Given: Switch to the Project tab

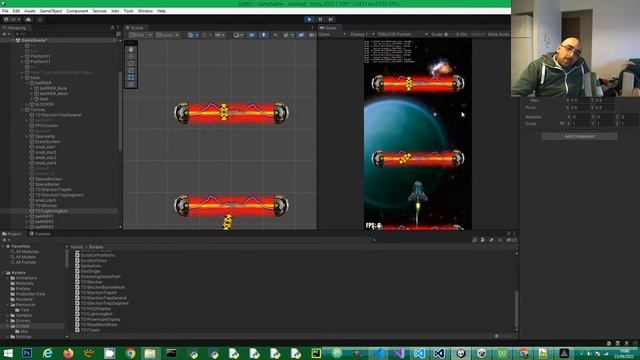Looking at the screenshot, I should coord(12,234).
